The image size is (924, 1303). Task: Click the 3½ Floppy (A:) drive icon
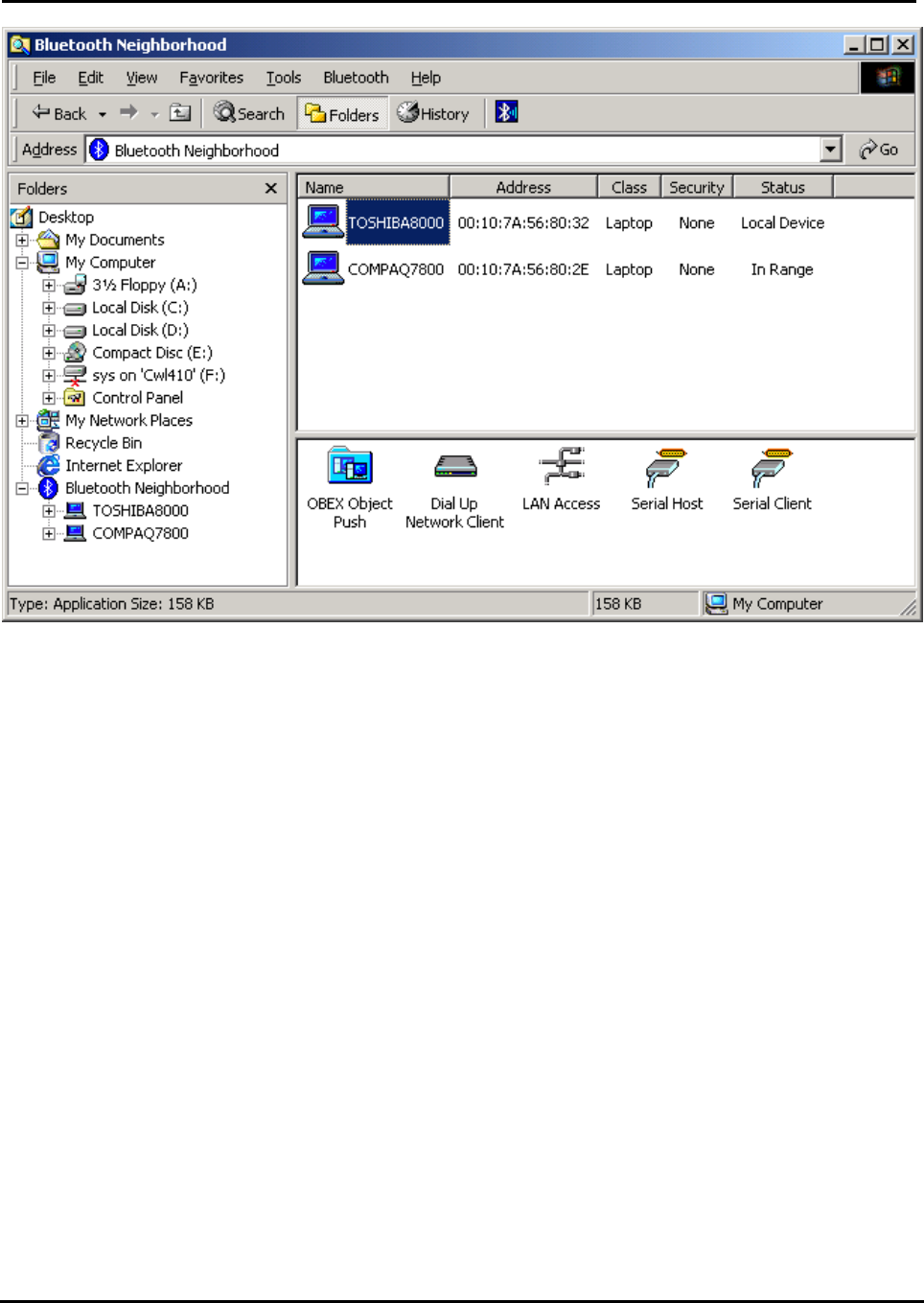(x=75, y=285)
